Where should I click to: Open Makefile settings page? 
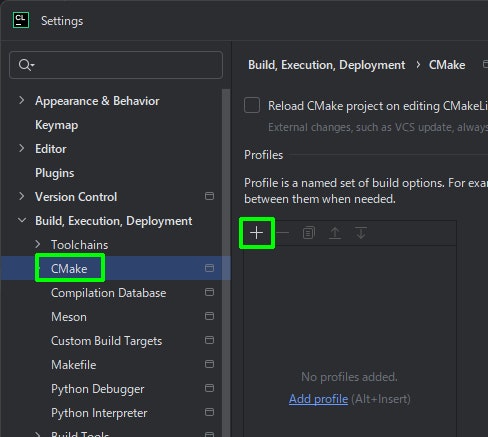pyautogui.click(x=73, y=365)
